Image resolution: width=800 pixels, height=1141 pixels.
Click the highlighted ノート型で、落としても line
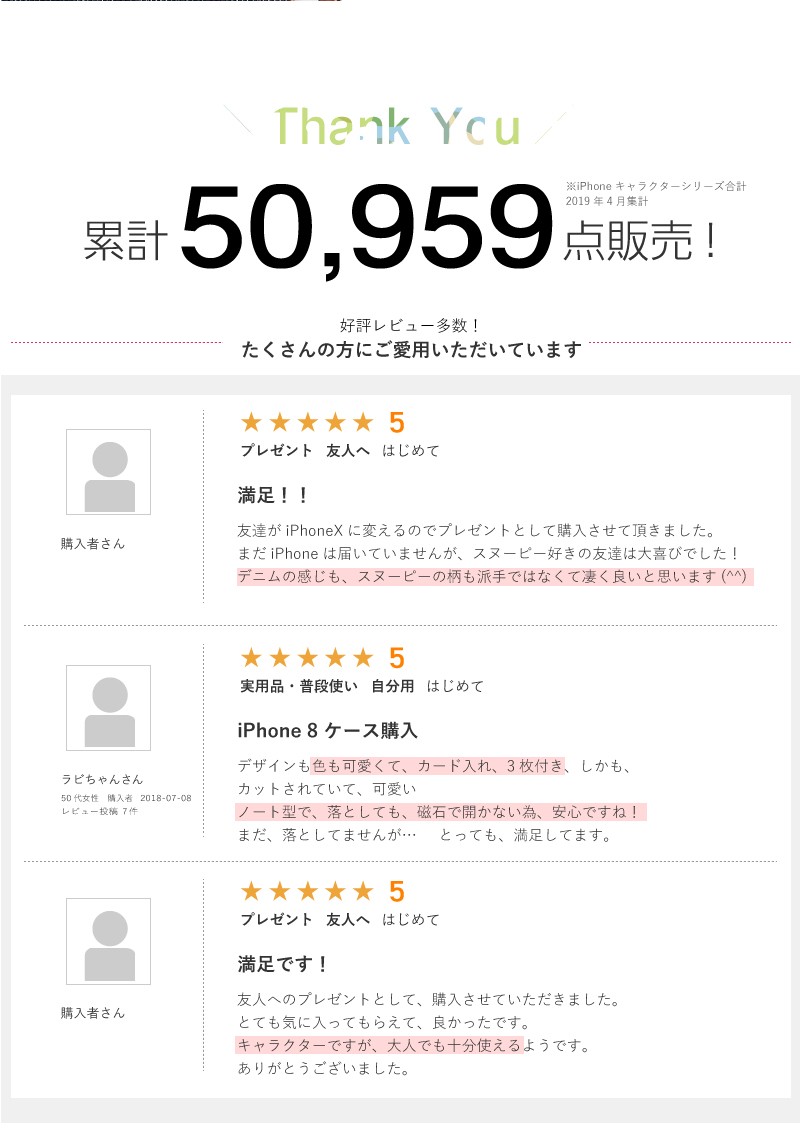(441, 812)
